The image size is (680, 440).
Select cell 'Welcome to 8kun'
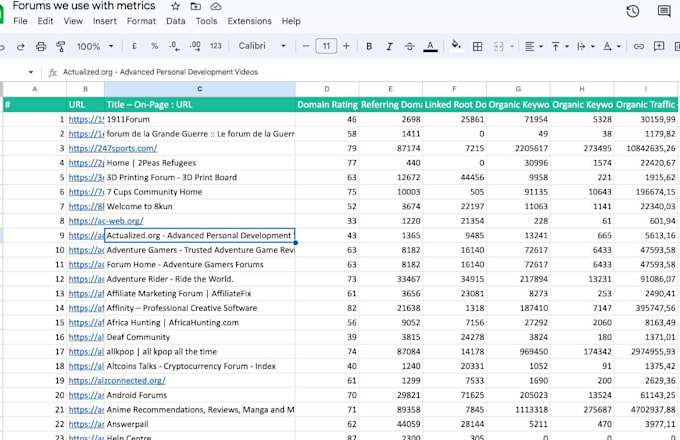pyautogui.click(x=199, y=206)
